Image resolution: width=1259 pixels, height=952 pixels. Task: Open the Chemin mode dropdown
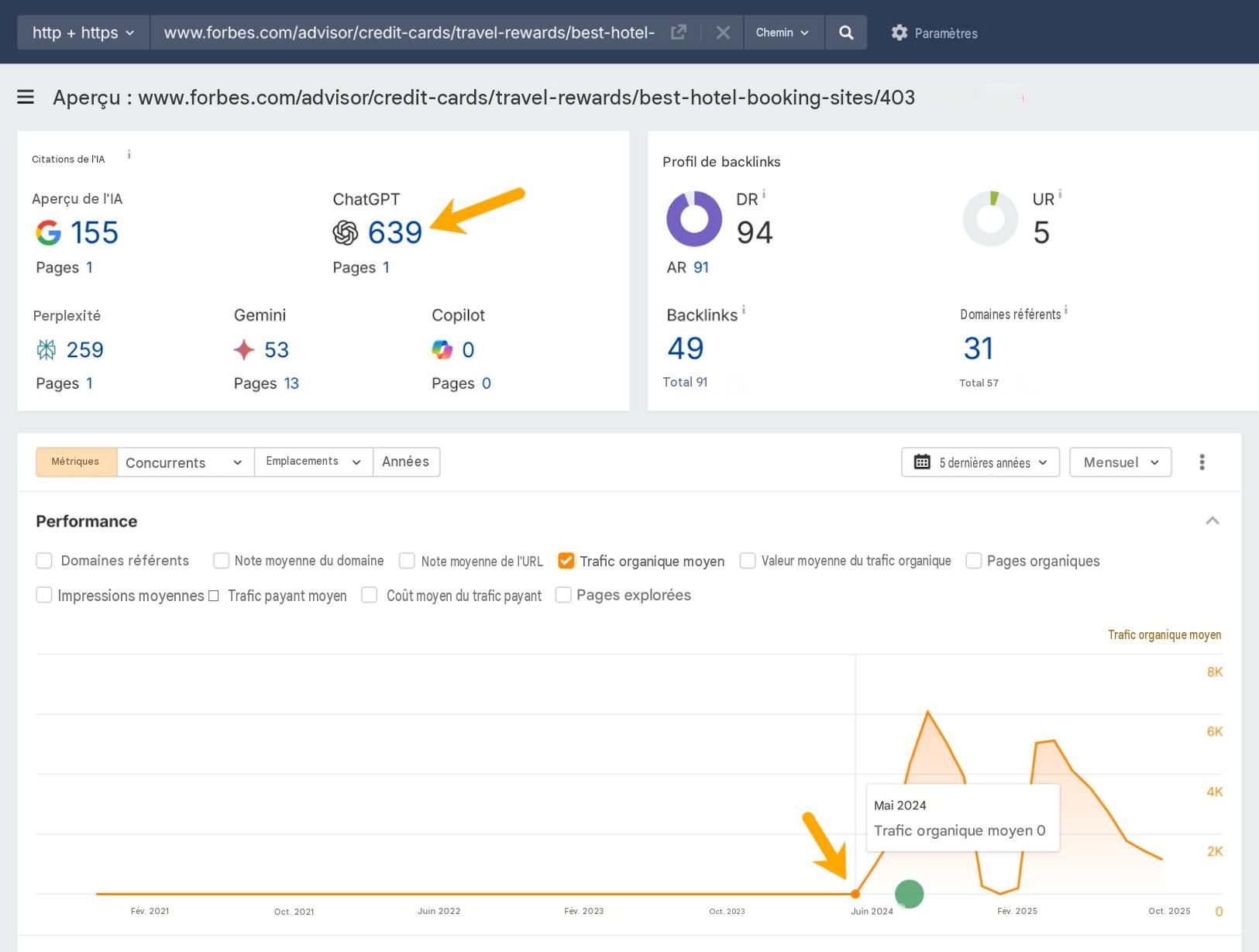pyautogui.click(x=783, y=33)
